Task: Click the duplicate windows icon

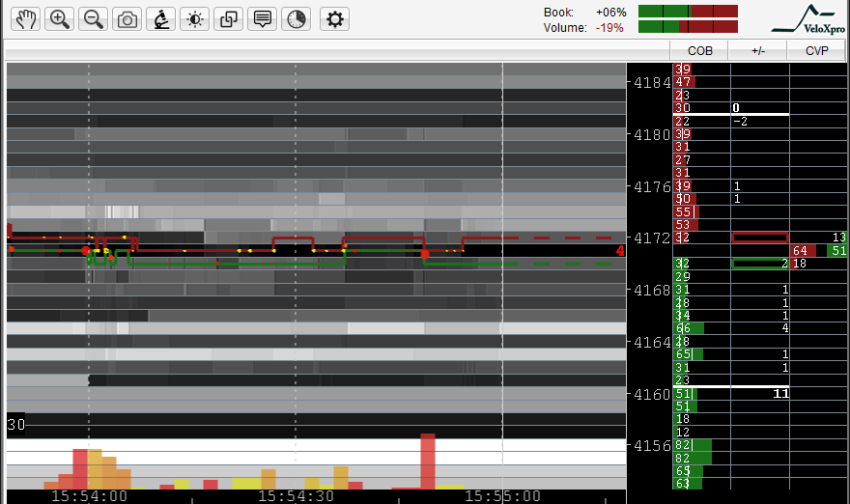Action: [x=228, y=20]
